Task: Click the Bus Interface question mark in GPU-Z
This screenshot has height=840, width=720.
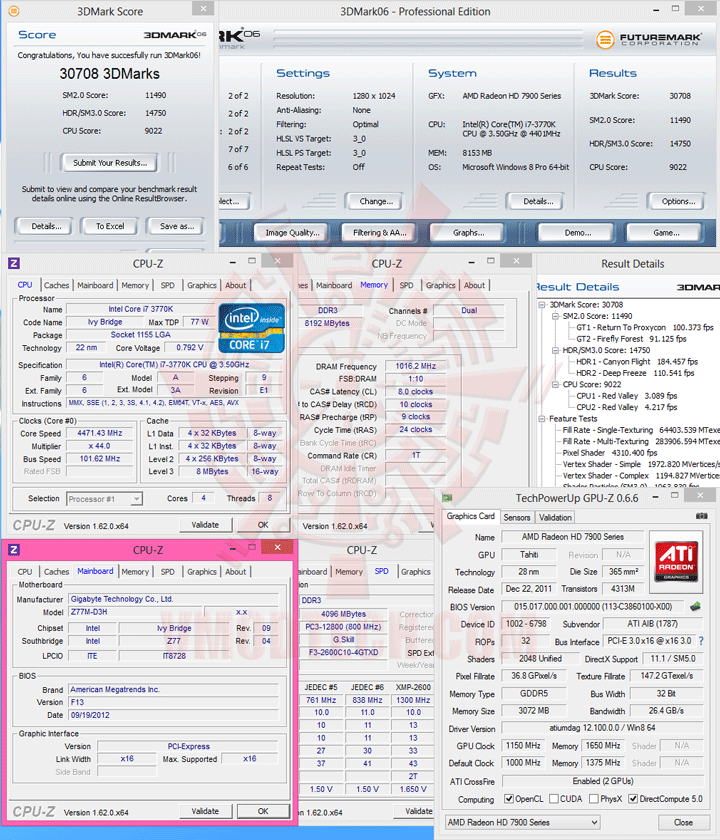Action: [701, 641]
